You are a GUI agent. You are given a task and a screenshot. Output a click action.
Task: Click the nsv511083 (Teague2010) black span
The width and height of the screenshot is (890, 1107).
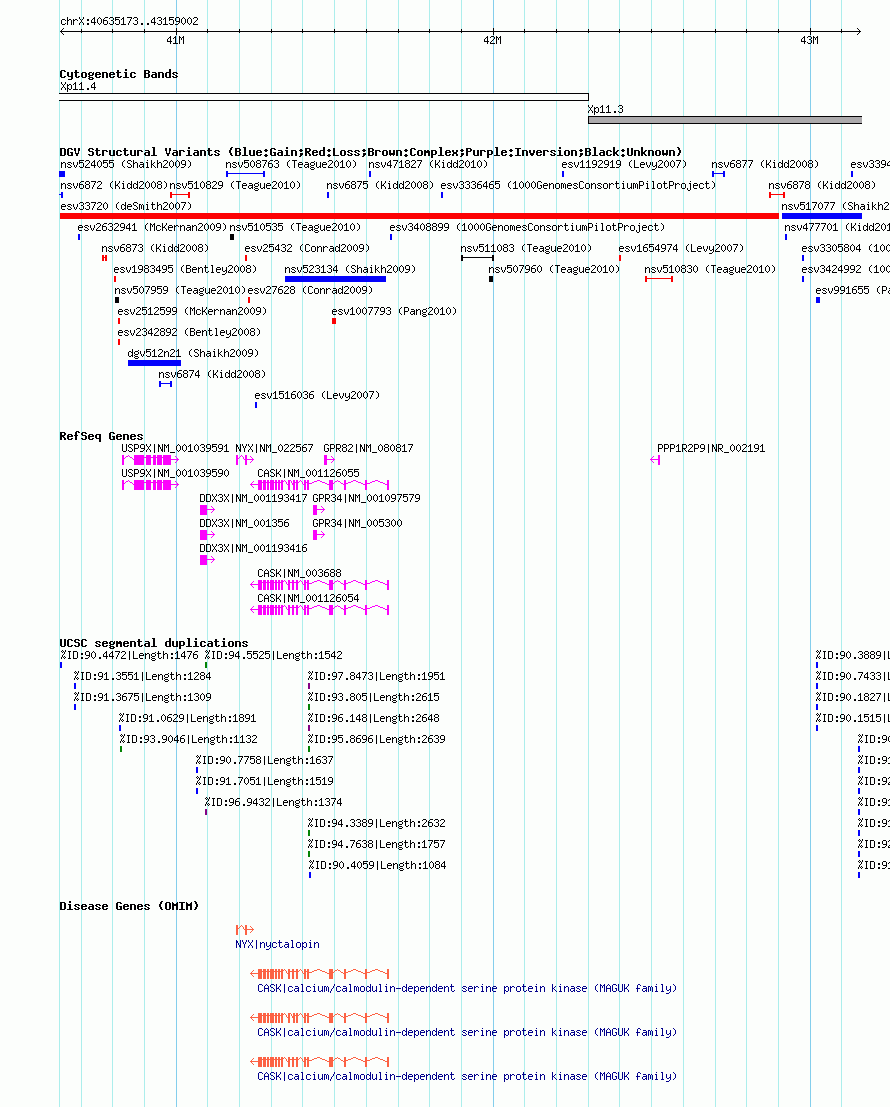(477, 258)
